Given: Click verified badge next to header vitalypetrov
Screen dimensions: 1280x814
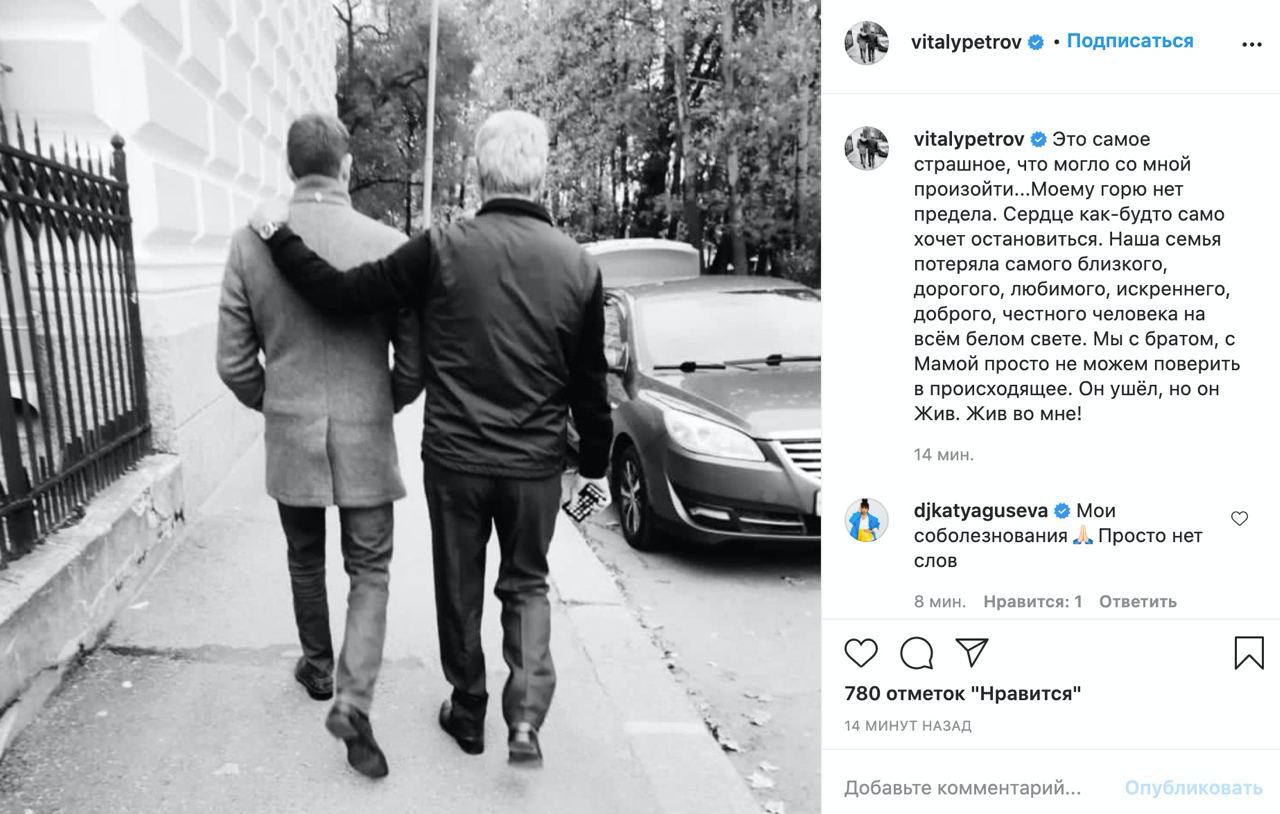Looking at the screenshot, I should click(x=1037, y=42).
